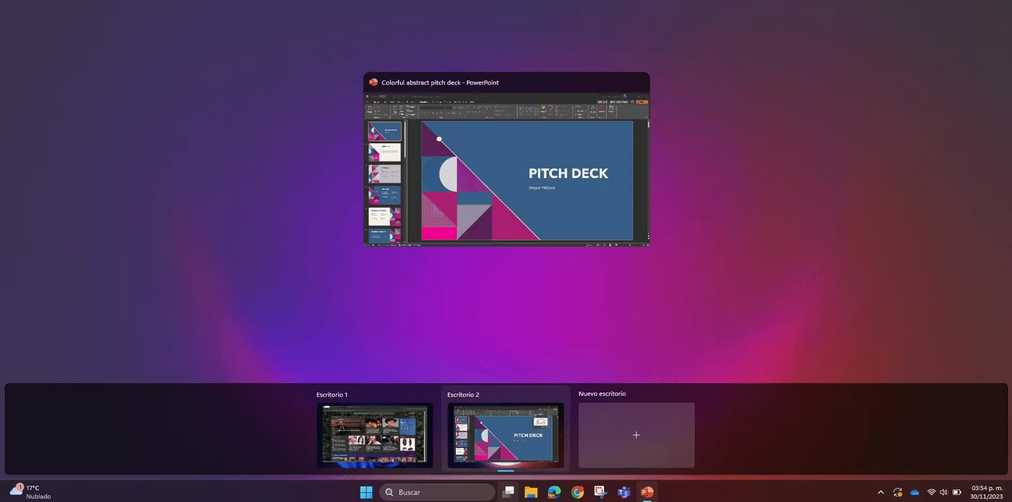Open volume control speaker icon
Viewport: 1012px width, 502px height.
coord(944,492)
